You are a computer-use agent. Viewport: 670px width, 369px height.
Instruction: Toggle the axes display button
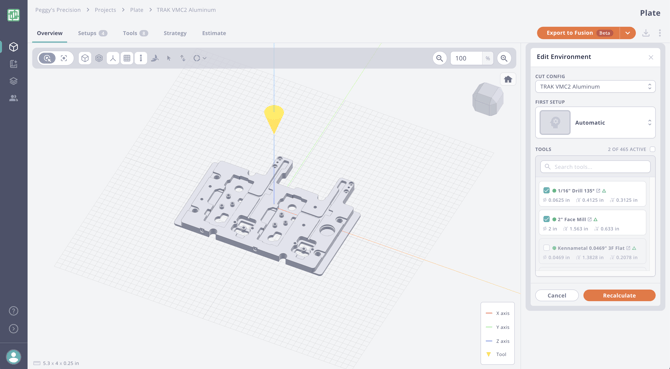(x=113, y=58)
